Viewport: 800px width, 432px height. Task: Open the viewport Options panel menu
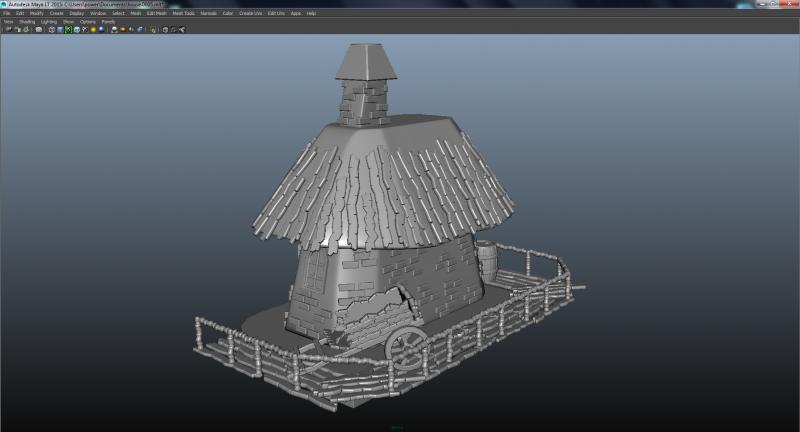(88, 22)
